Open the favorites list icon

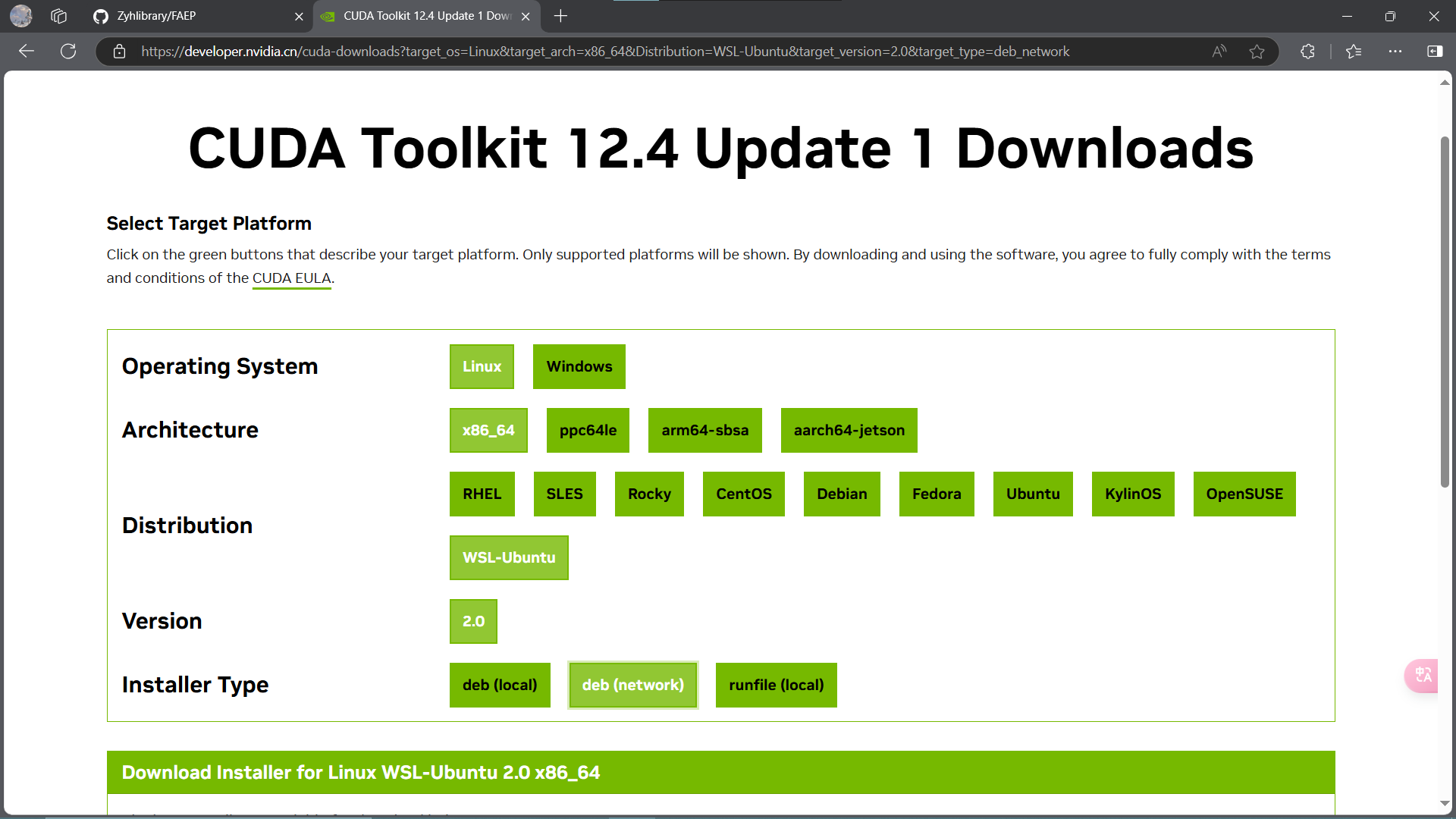[x=1354, y=51]
